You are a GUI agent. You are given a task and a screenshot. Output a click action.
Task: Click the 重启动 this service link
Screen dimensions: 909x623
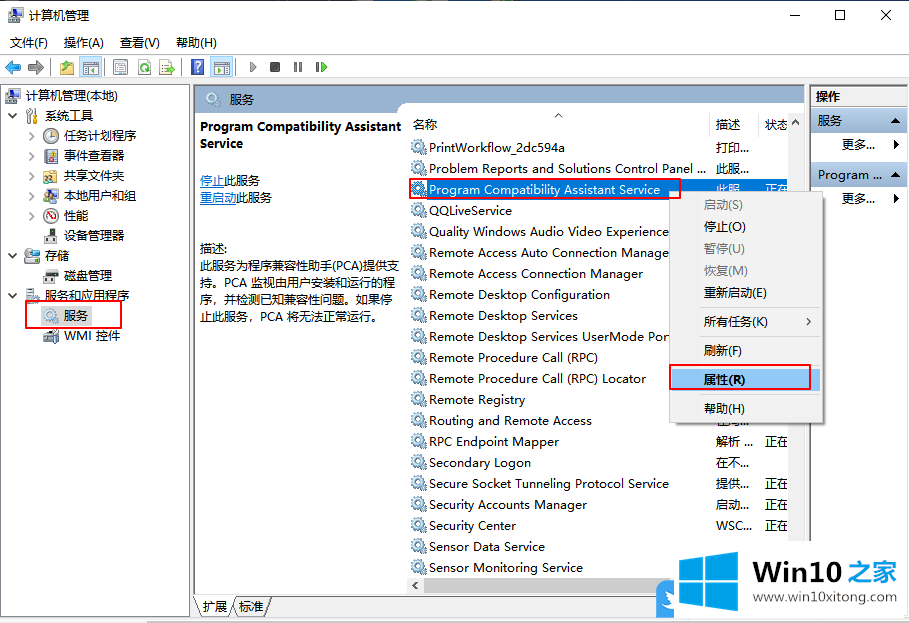tap(218, 198)
